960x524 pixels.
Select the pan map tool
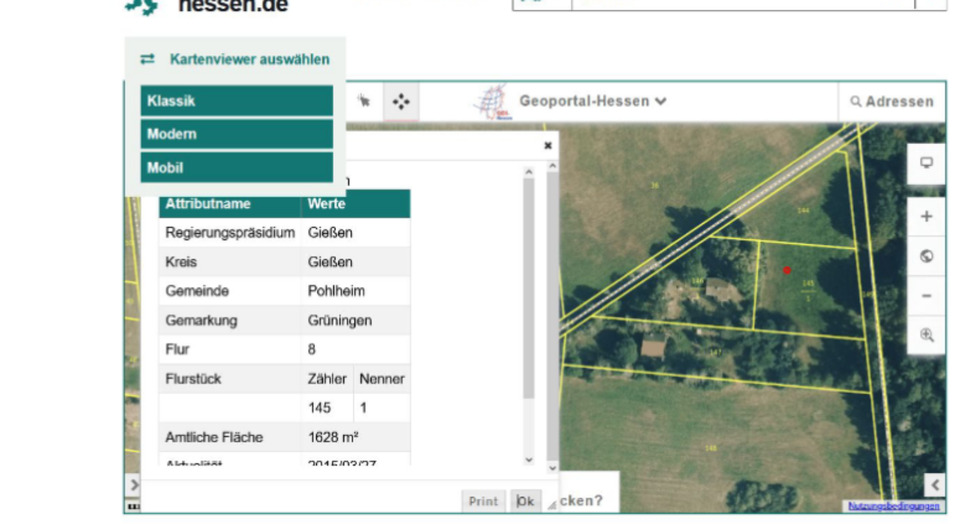[401, 101]
